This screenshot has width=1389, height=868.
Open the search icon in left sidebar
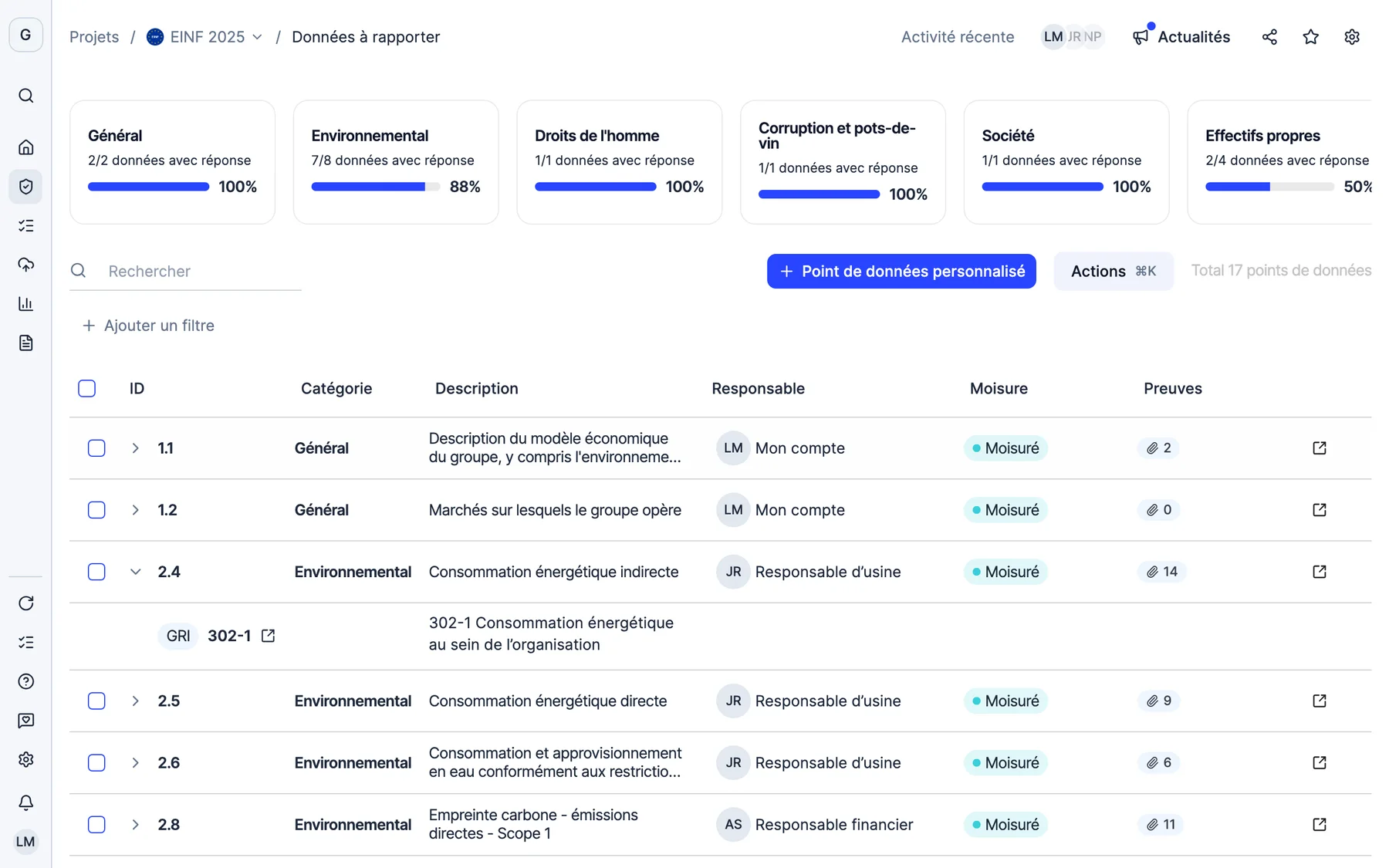[26, 96]
